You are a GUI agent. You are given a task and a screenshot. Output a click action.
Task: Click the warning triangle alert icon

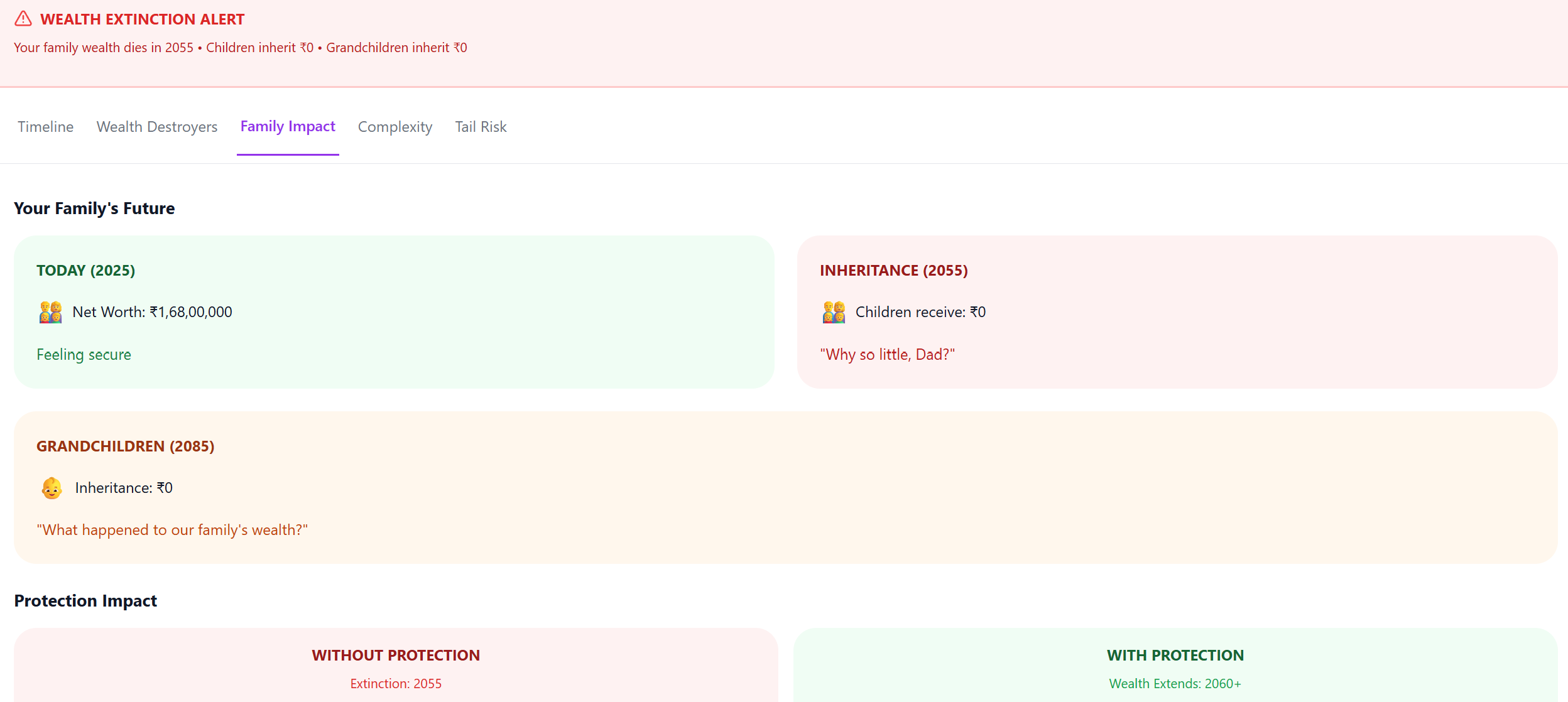tap(23, 19)
